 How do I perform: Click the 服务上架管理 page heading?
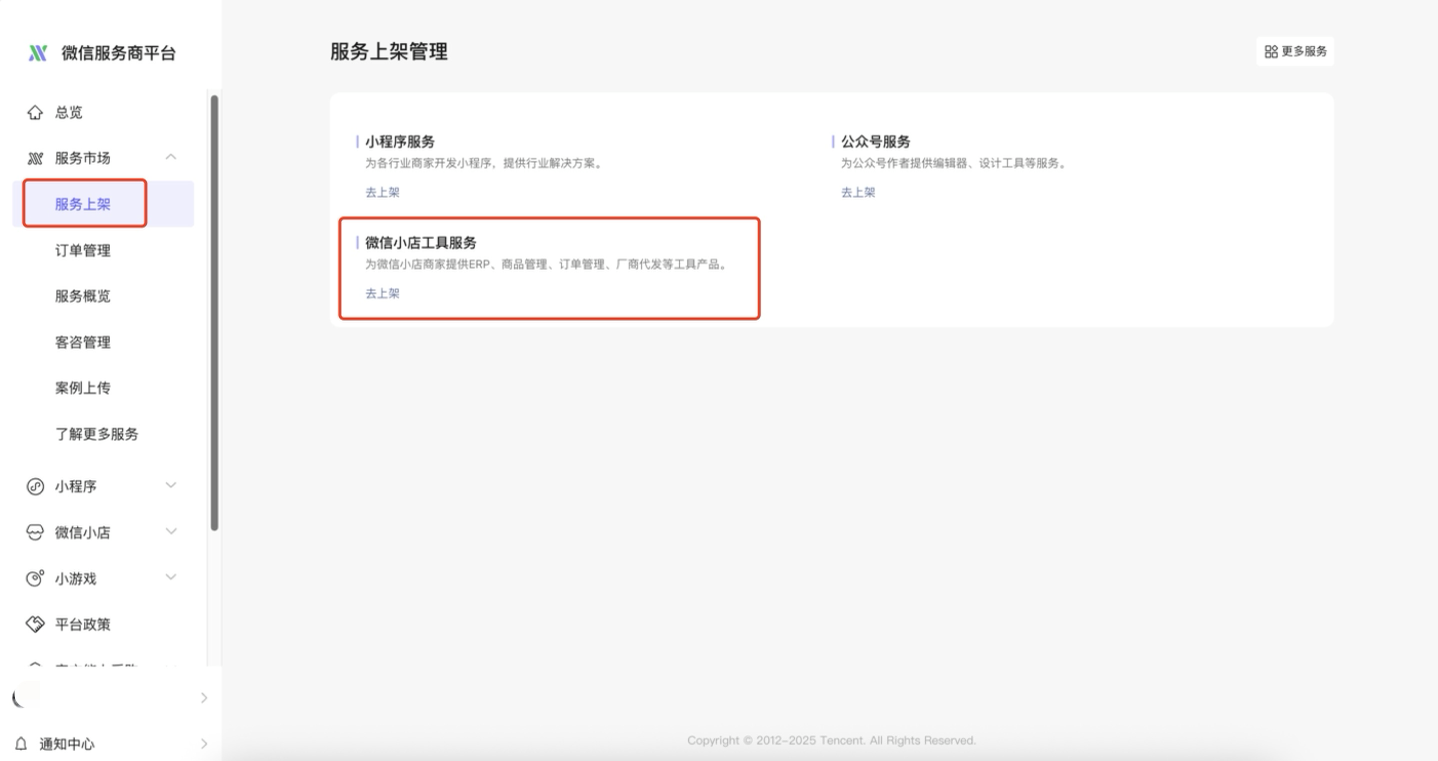click(389, 52)
